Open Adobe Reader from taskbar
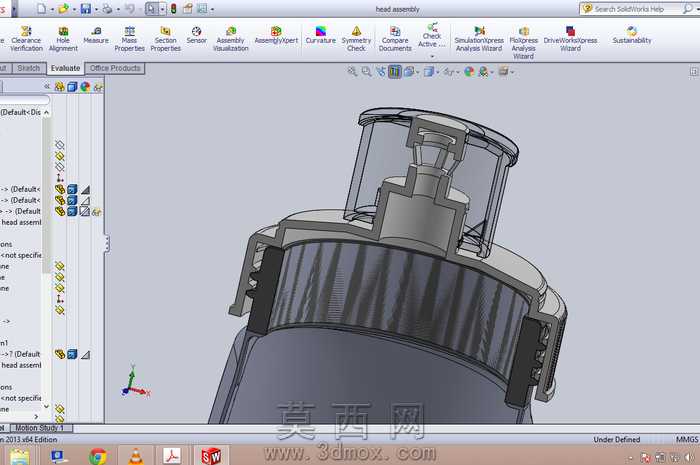The width and height of the screenshot is (700, 465). coord(172,457)
